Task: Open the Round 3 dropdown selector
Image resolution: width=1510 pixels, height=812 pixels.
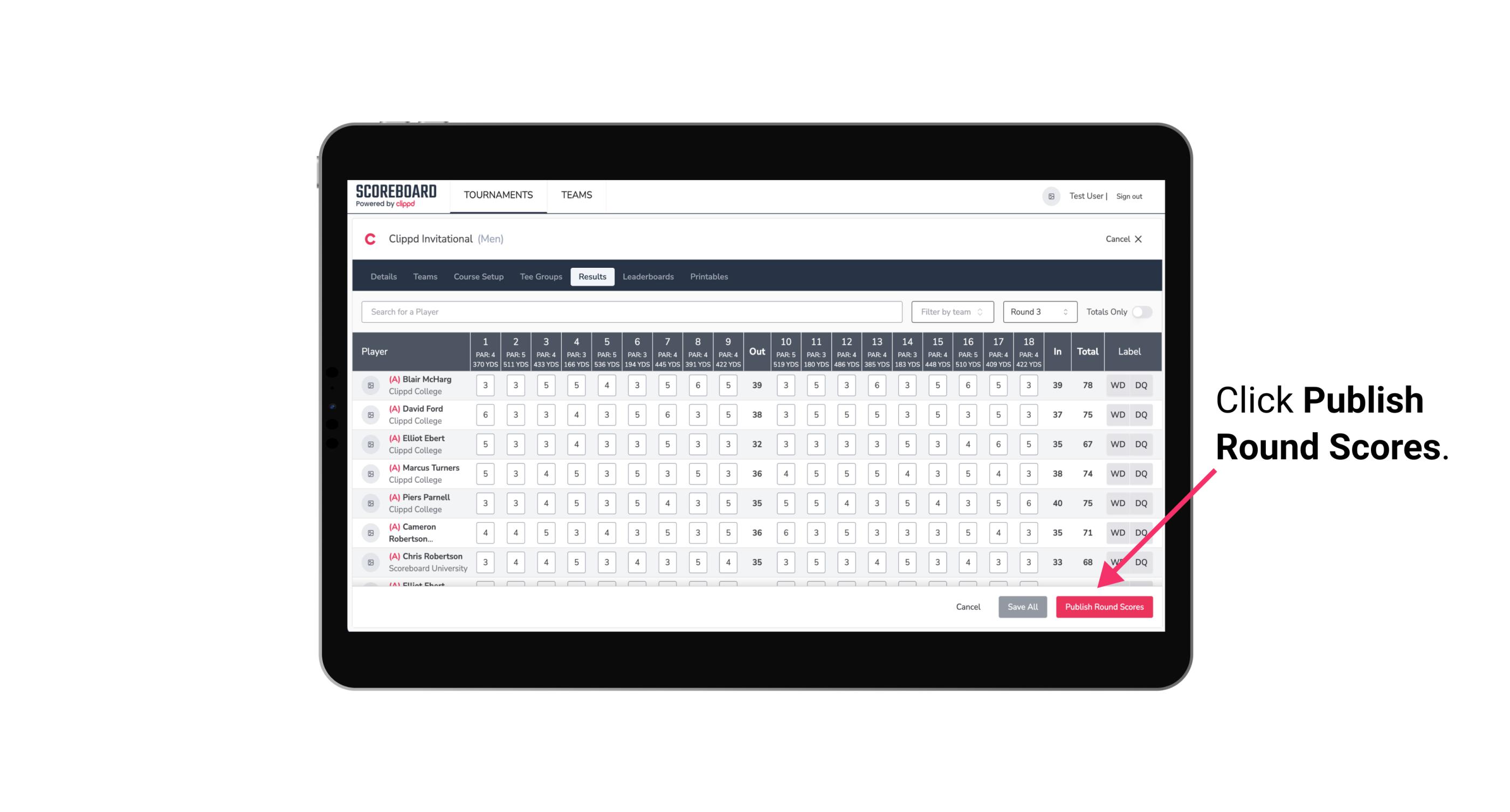Action: 1038,311
